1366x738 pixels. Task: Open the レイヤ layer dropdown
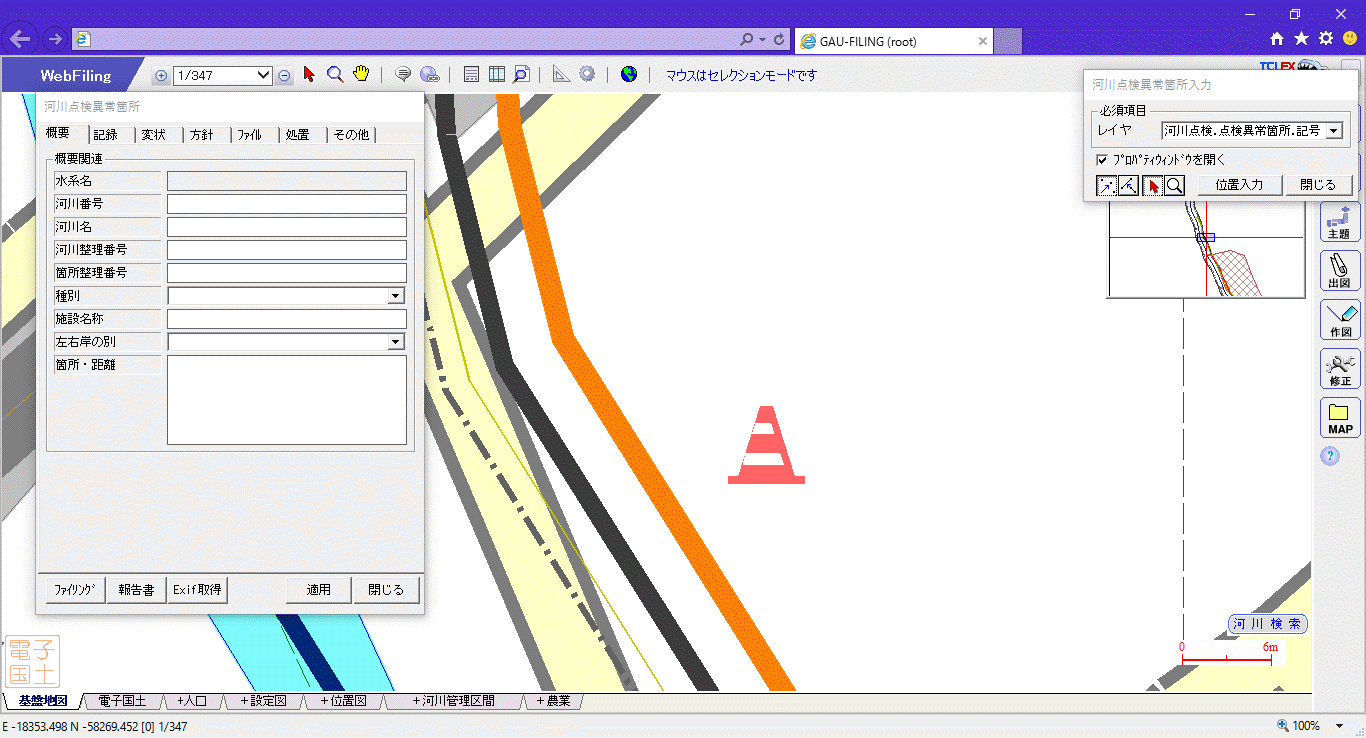pos(1333,131)
